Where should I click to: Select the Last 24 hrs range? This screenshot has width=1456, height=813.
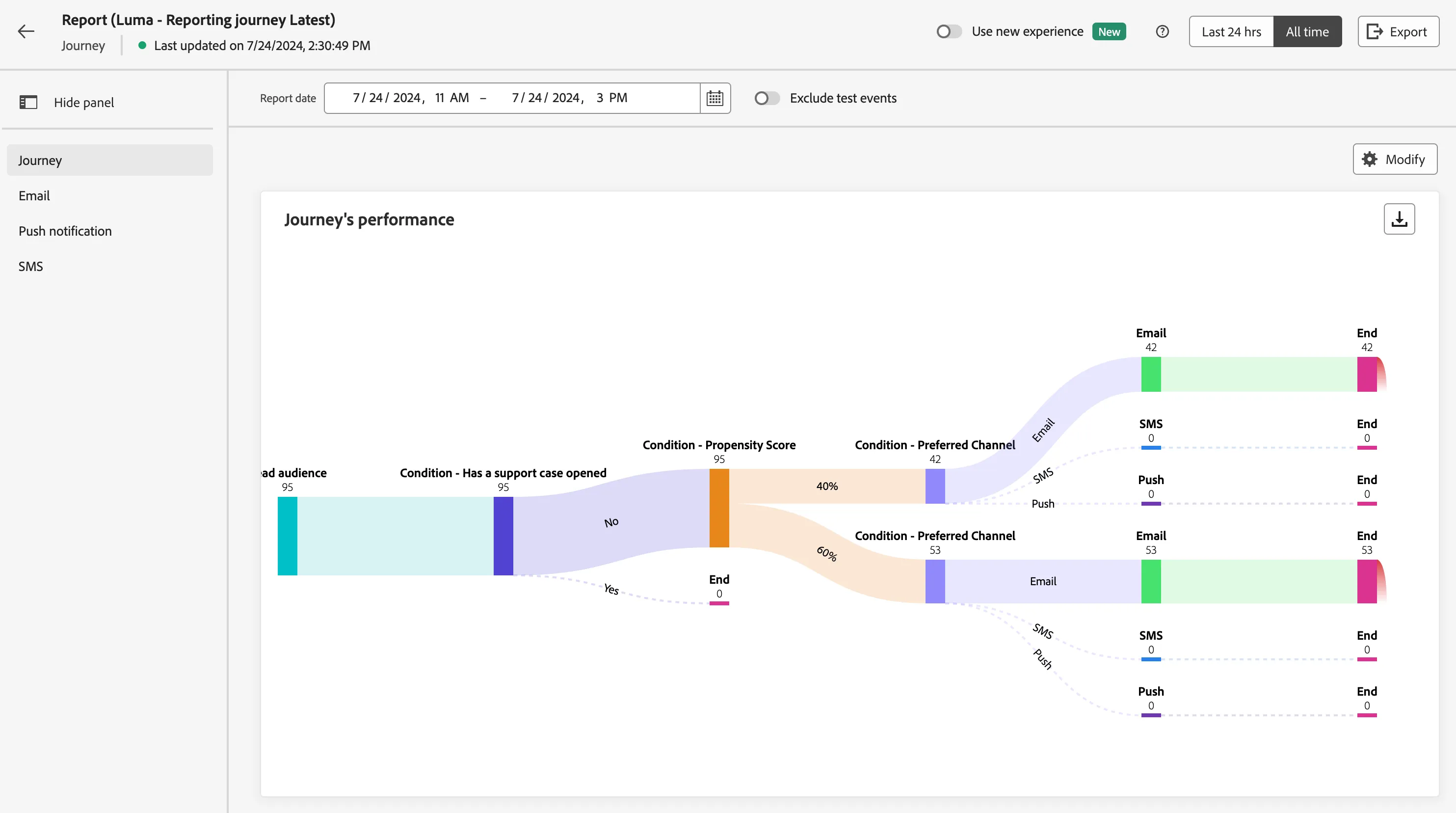point(1231,31)
